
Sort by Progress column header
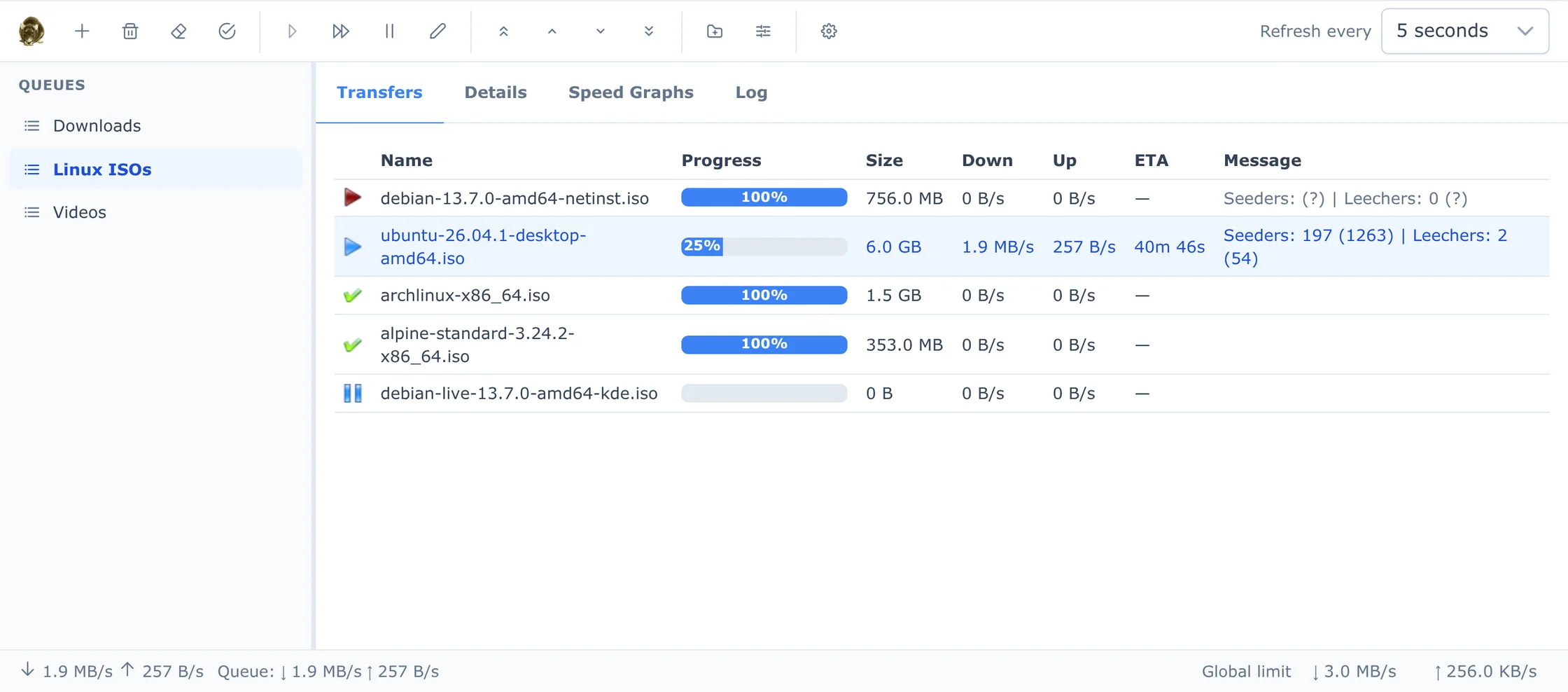click(x=721, y=160)
